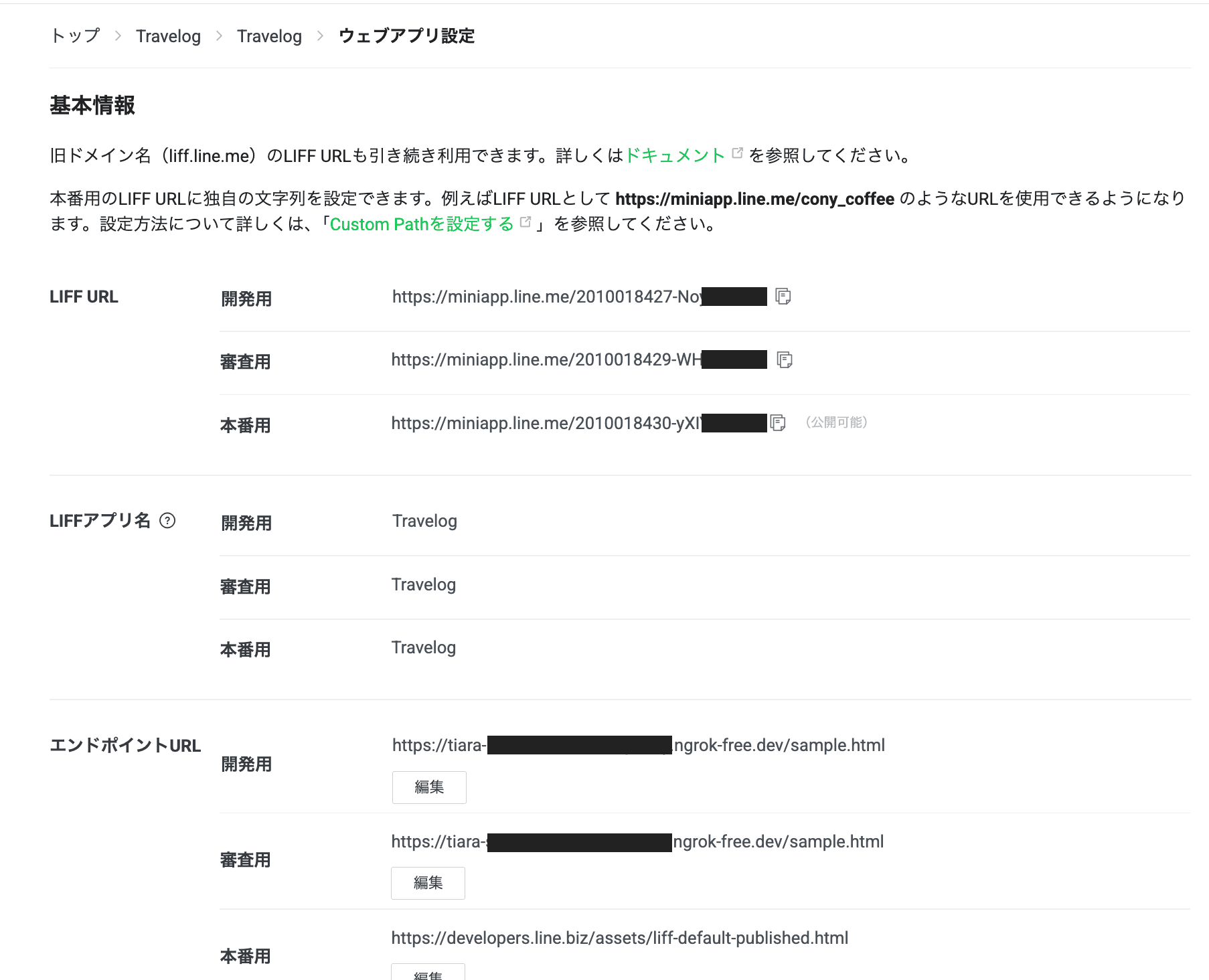The height and width of the screenshot is (980, 1209).
Task: Click the 基本情報 heading
Action: click(x=92, y=105)
